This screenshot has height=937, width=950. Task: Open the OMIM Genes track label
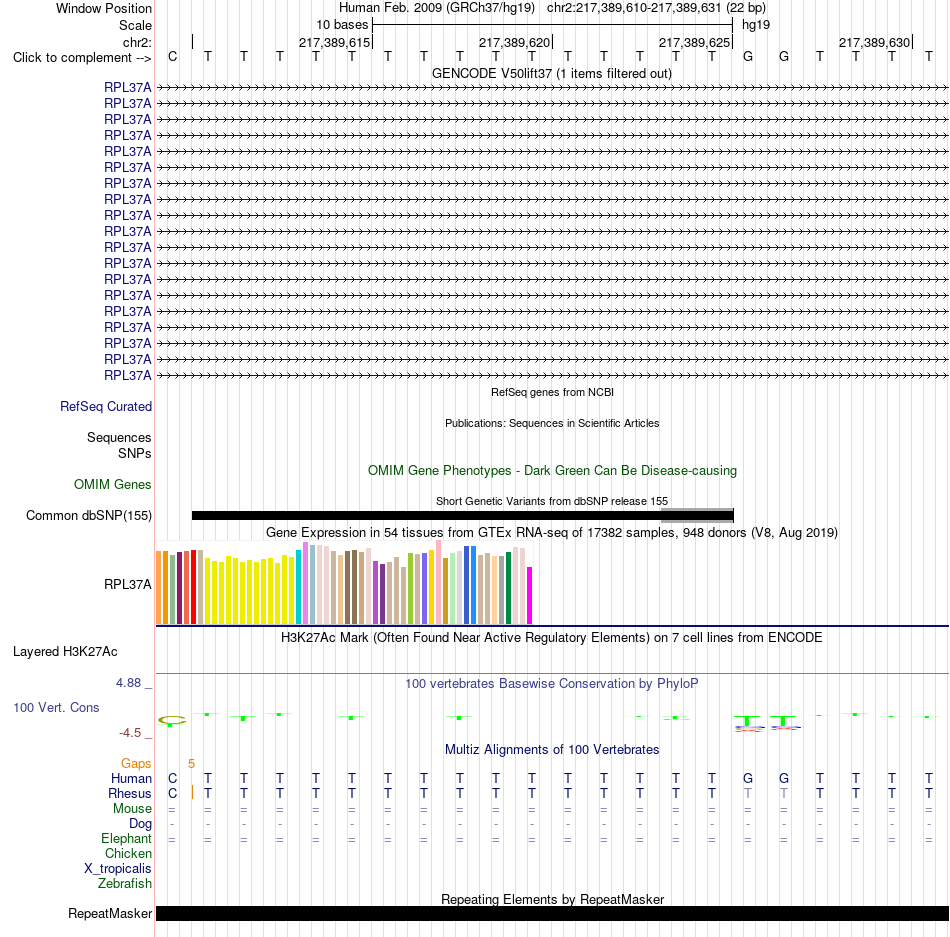coord(112,485)
